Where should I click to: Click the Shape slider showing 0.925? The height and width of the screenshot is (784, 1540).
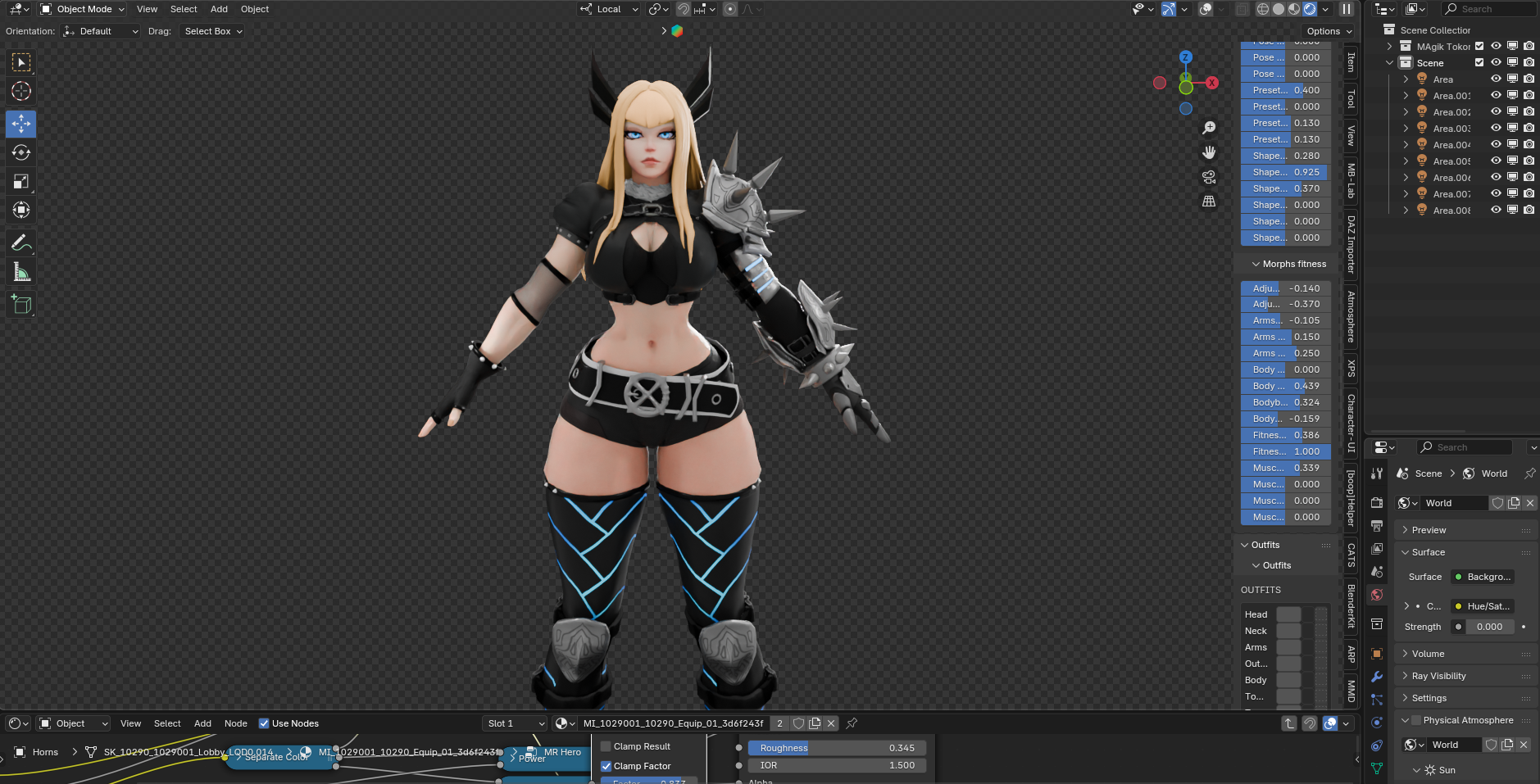1286,172
